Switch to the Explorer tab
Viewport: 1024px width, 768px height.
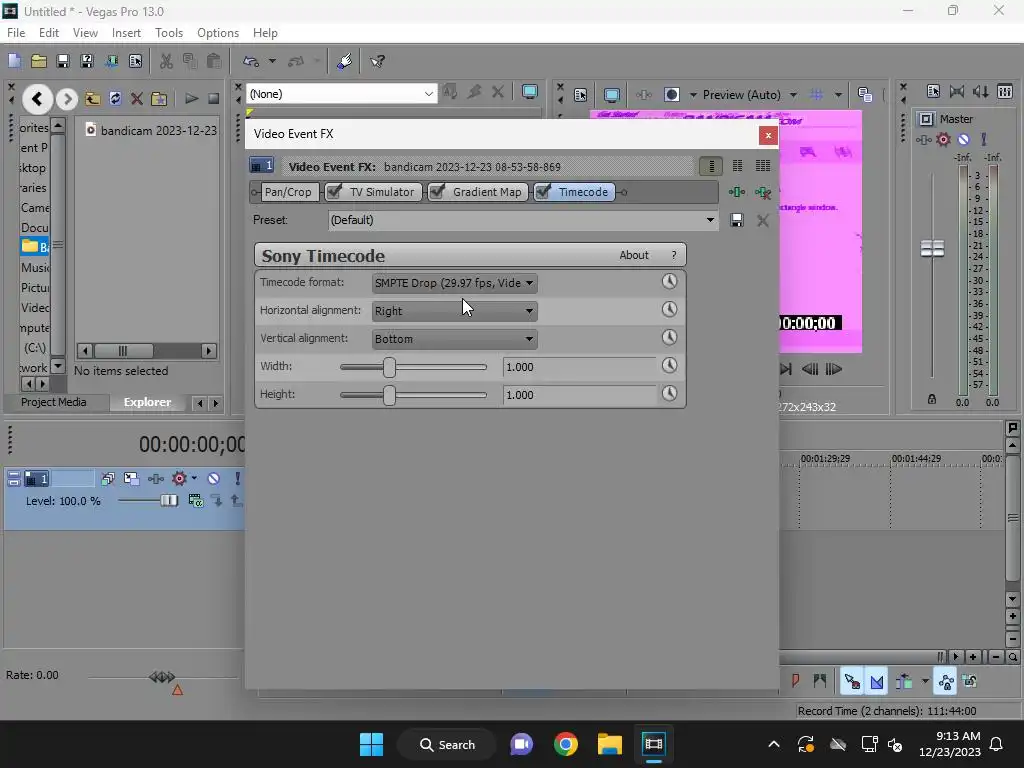tap(148, 402)
